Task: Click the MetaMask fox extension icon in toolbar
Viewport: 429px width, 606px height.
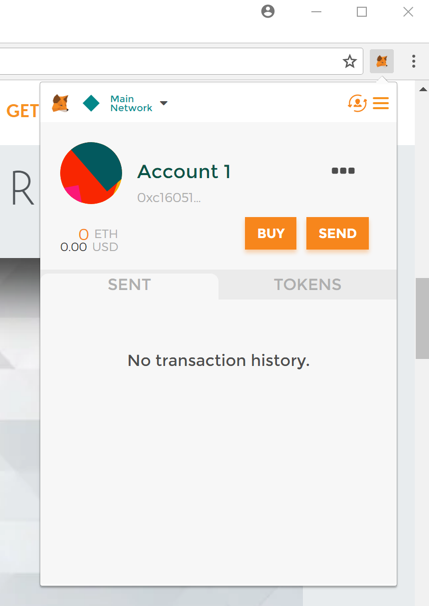Action: point(381,61)
